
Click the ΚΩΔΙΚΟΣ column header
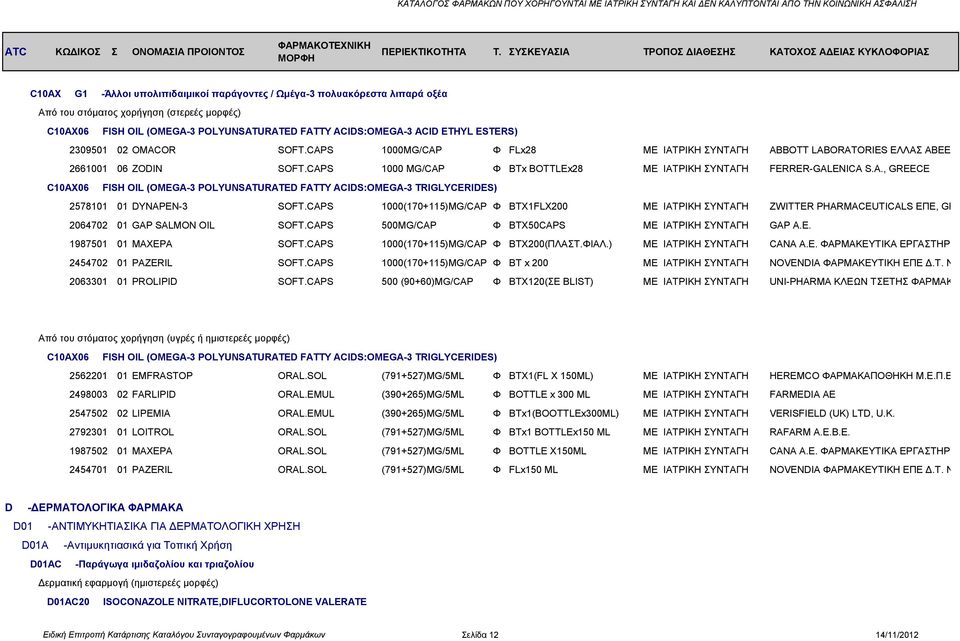(x=78, y=52)
